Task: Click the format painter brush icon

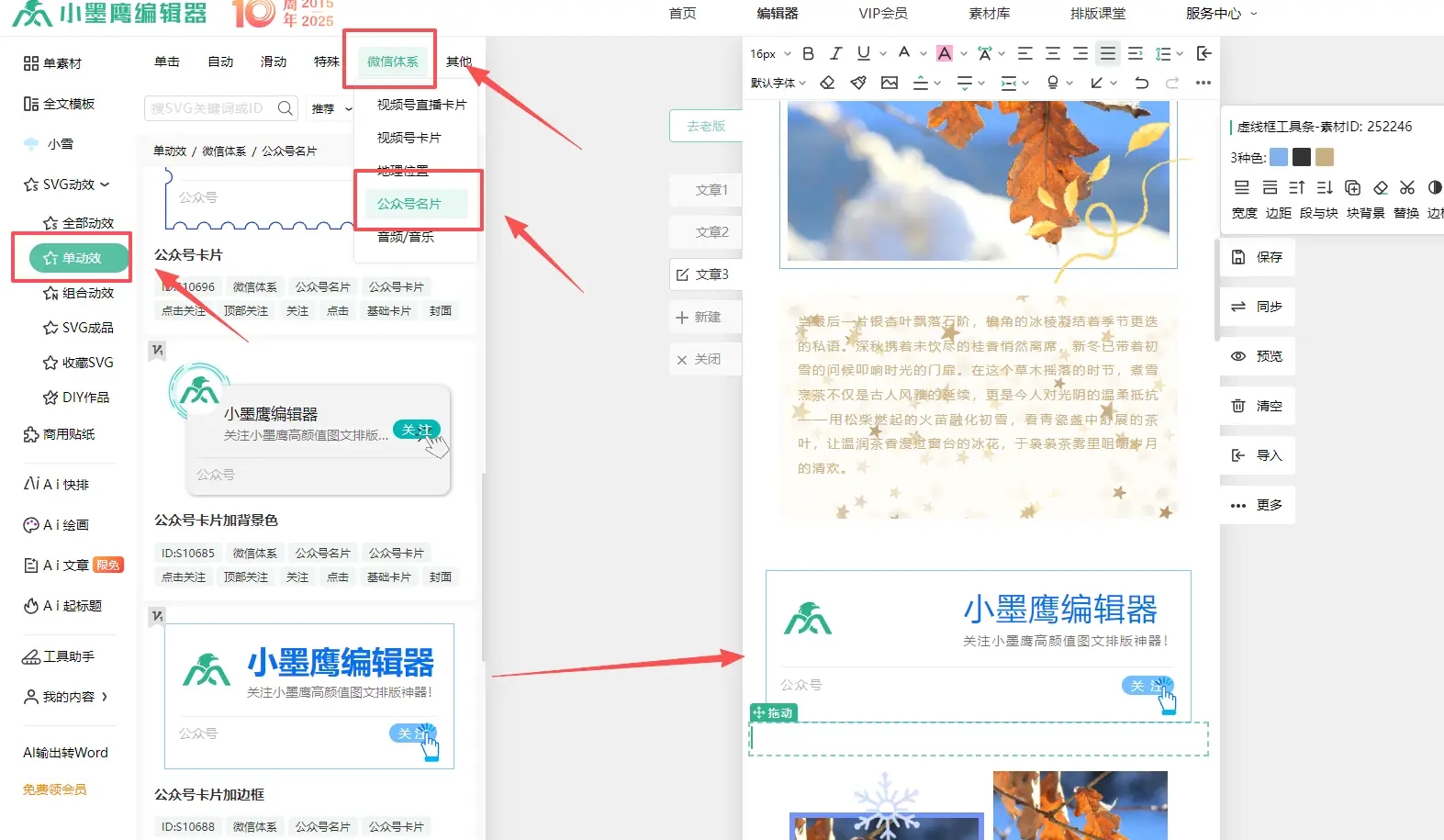Action: coord(858,83)
